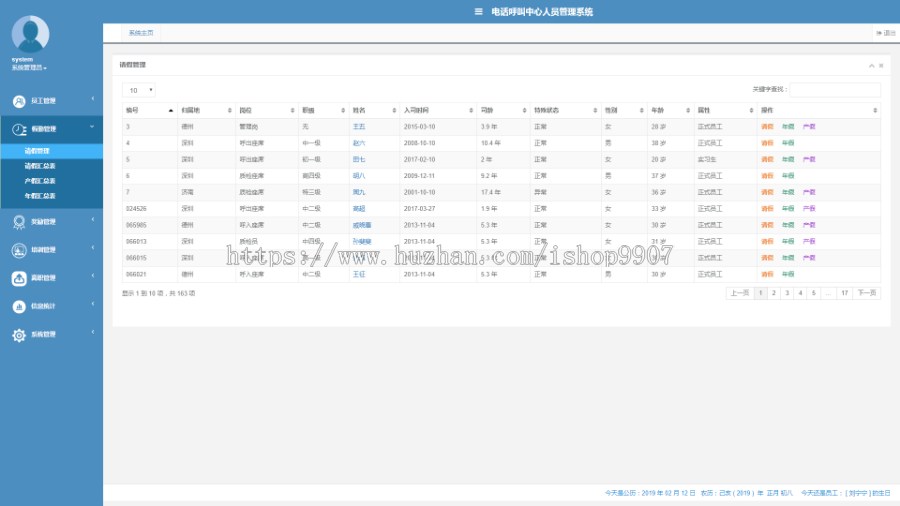The image size is (900, 506).
Task: Click the 离职管理 upload-box icon in sidebar
Action: click(x=19, y=278)
